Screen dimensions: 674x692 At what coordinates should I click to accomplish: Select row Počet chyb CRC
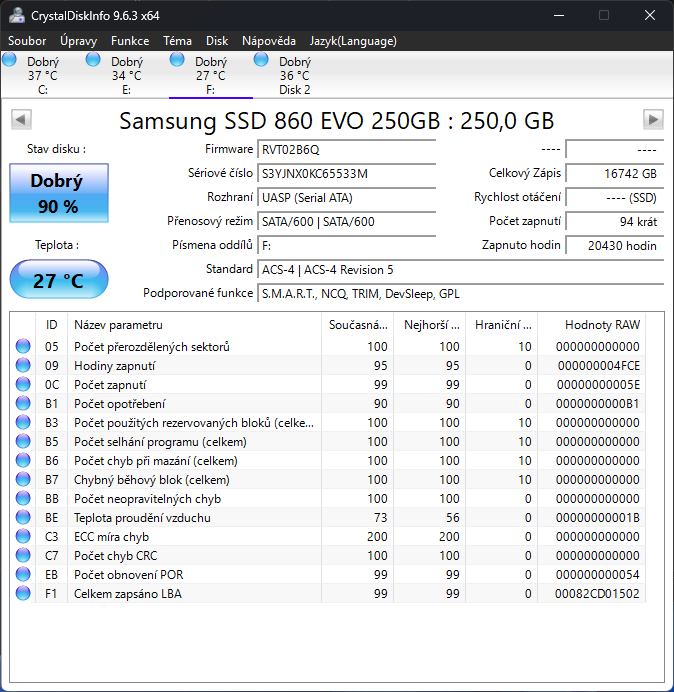point(328,555)
